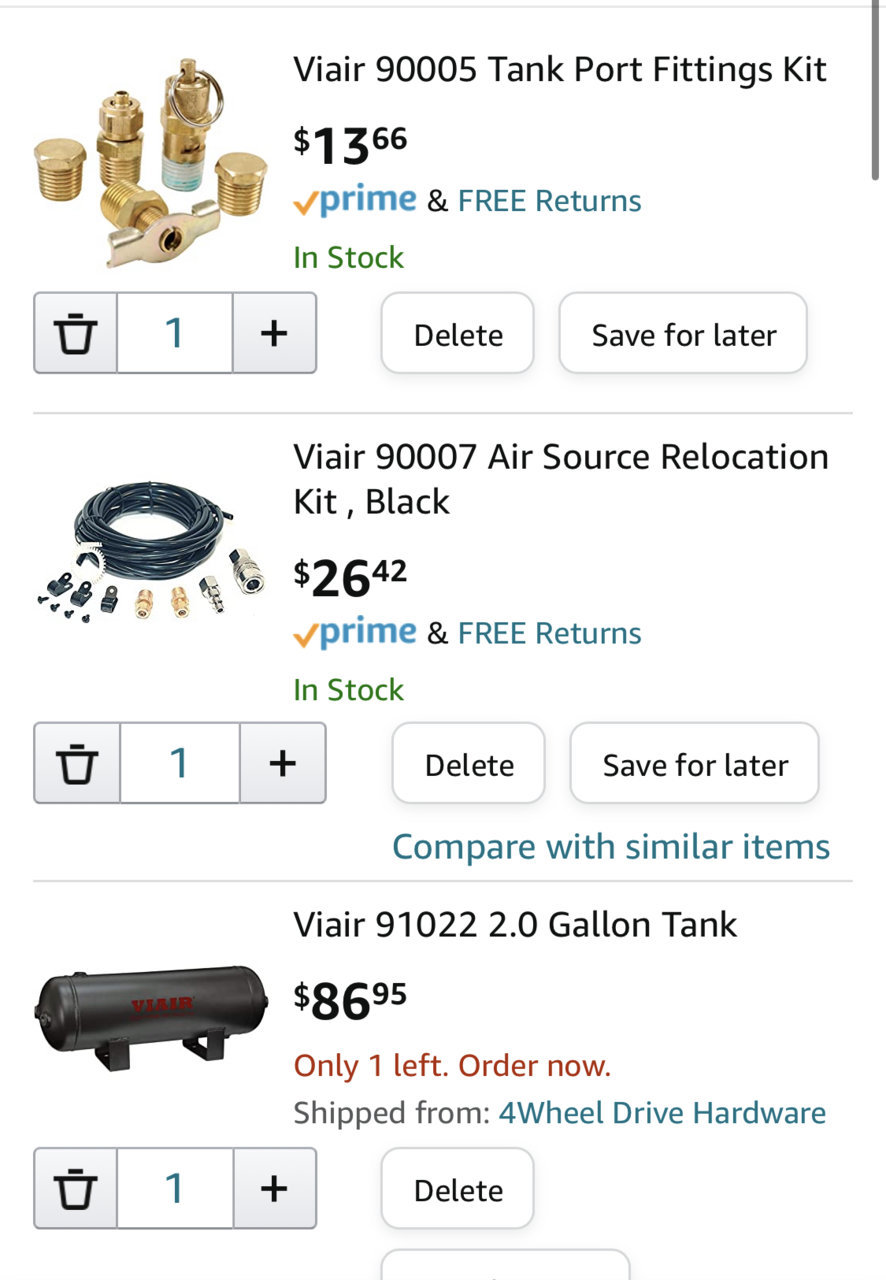Increase quantity of Tank Port Fittings Kit

[274, 333]
